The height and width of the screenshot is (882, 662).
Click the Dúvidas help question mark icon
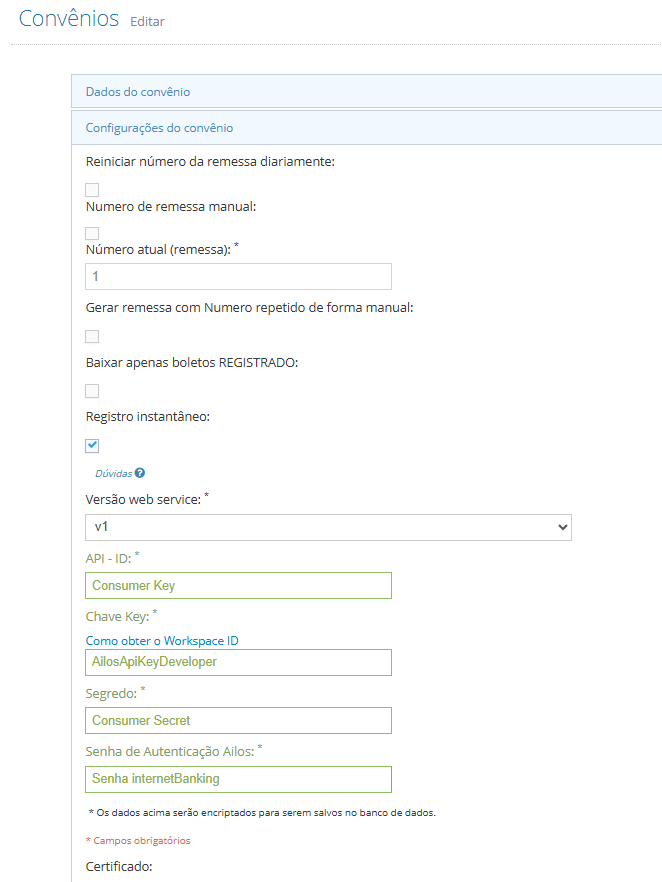tap(140, 473)
